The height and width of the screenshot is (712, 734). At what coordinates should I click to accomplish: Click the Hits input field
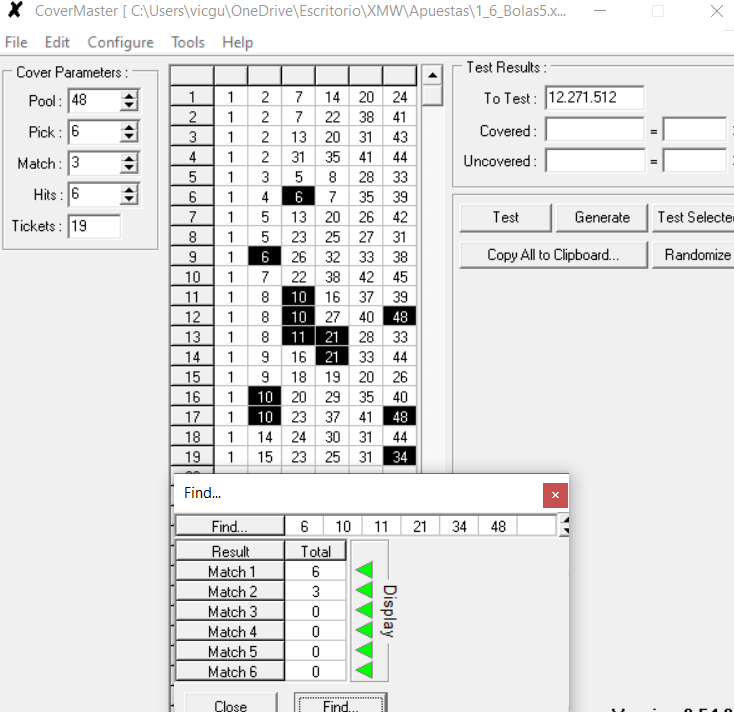(x=94, y=194)
